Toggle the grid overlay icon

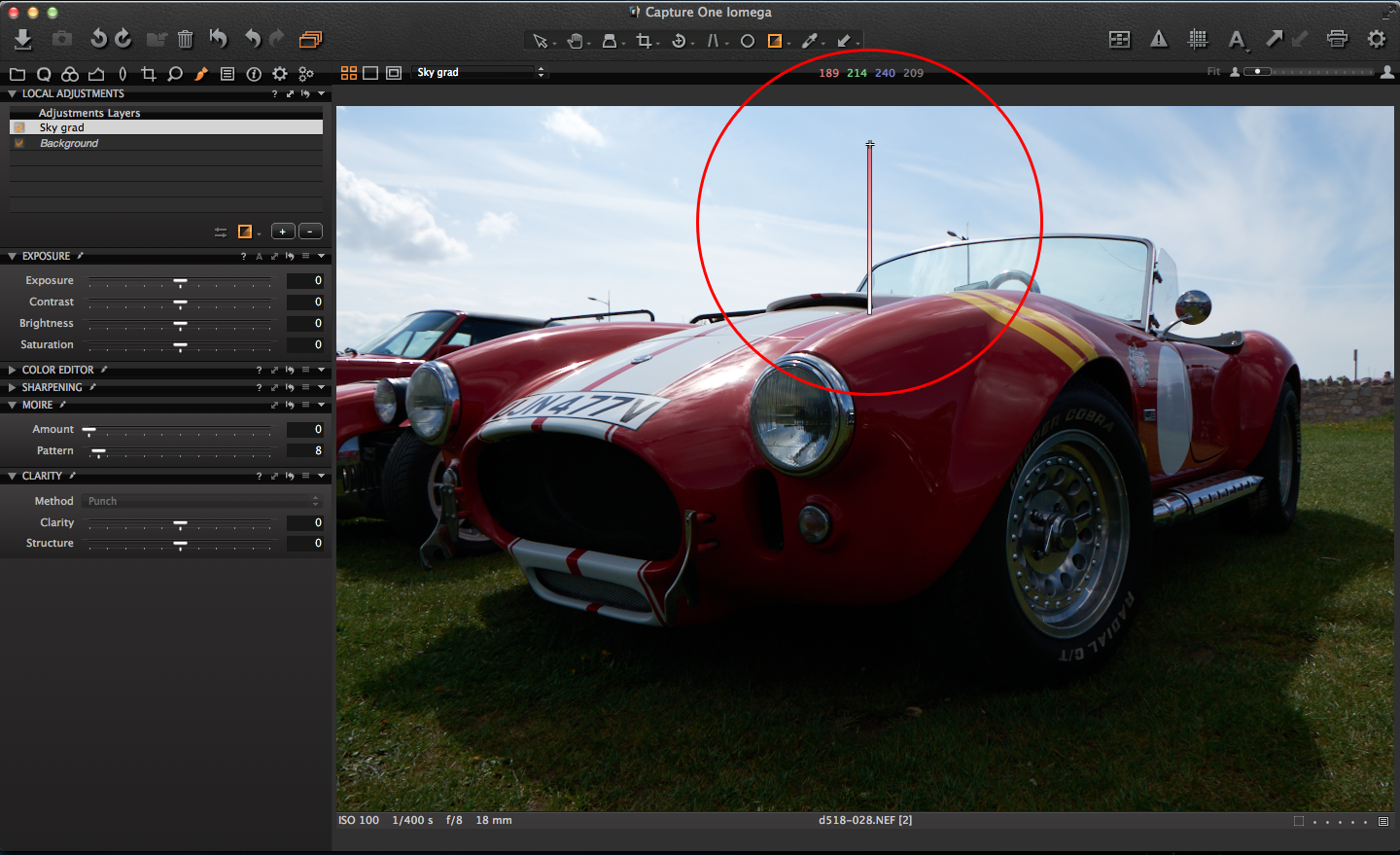coord(1198,40)
